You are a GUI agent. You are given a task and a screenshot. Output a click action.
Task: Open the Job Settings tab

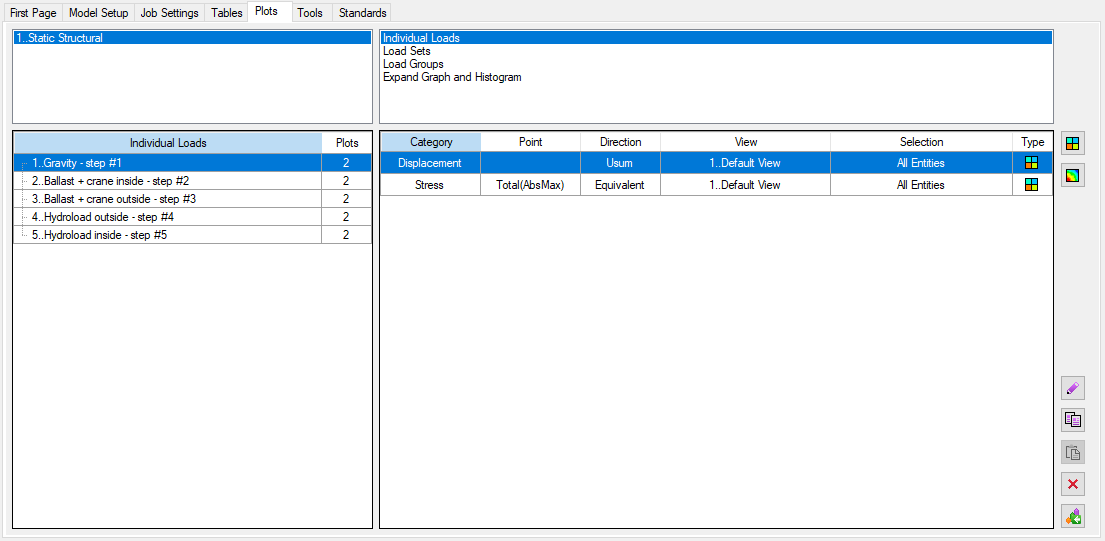click(x=169, y=13)
